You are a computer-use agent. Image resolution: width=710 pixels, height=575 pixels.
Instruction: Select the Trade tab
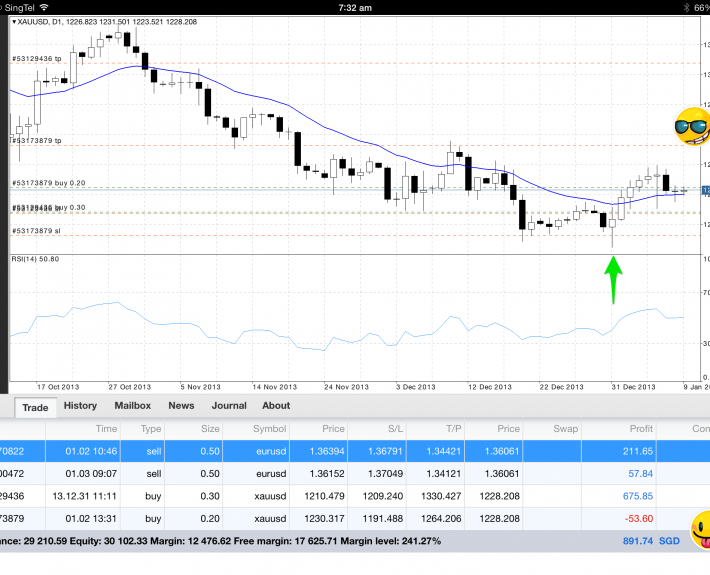(35, 407)
